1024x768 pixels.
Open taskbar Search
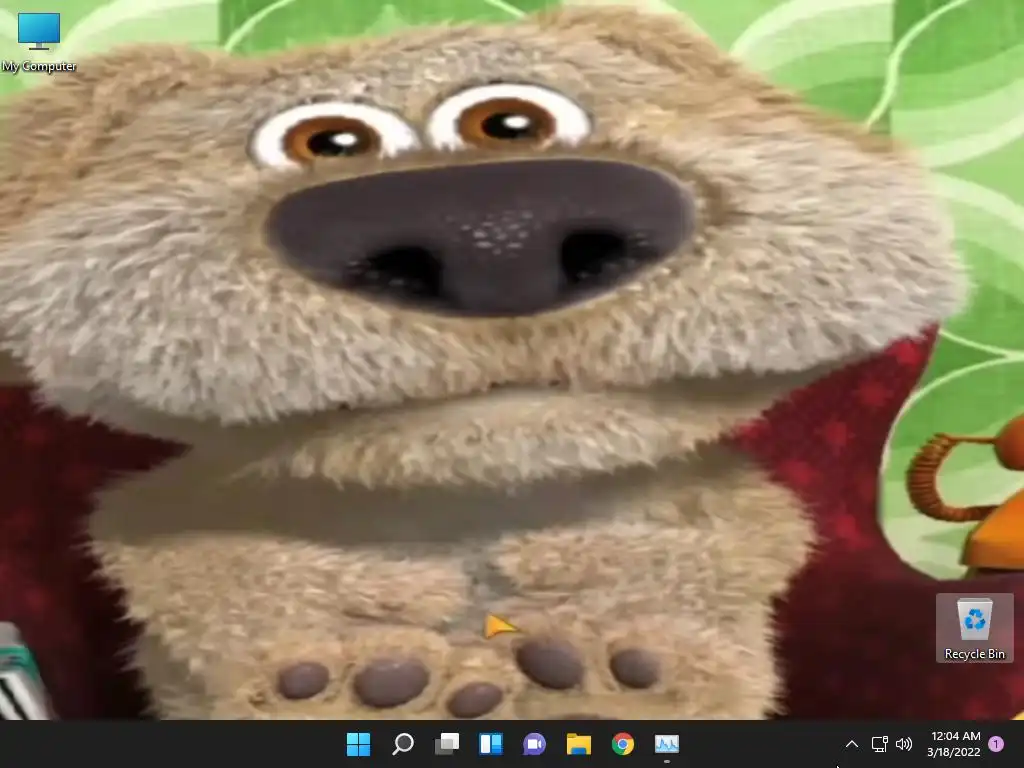click(x=402, y=744)
